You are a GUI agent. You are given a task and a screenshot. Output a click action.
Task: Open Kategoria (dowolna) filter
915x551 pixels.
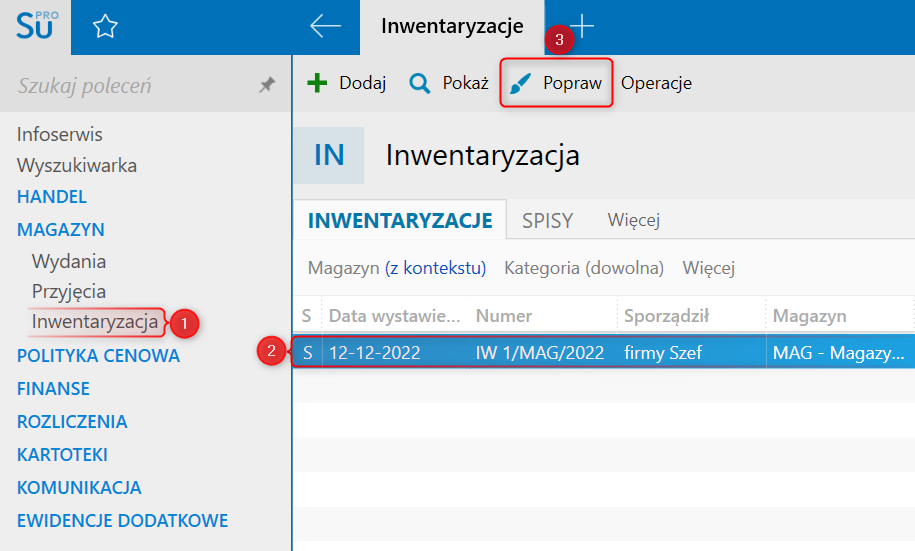click(x=584, y=267)
